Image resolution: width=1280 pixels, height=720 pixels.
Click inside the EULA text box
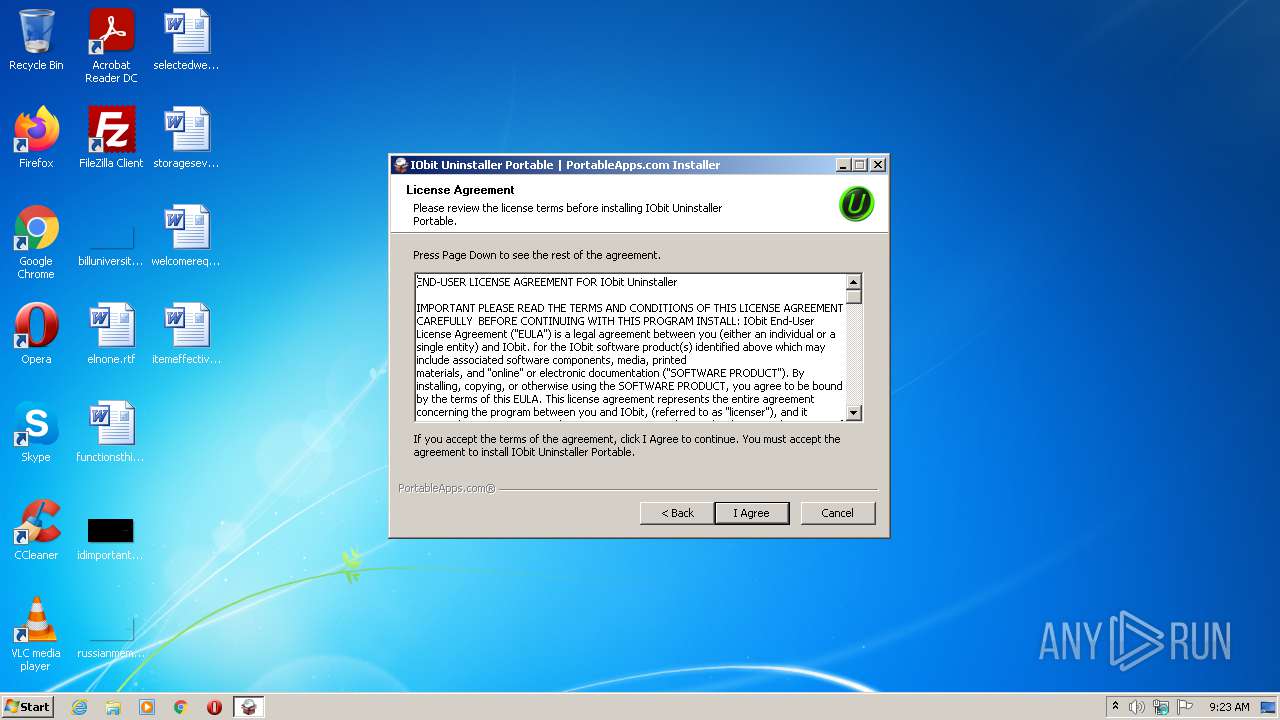630,347
